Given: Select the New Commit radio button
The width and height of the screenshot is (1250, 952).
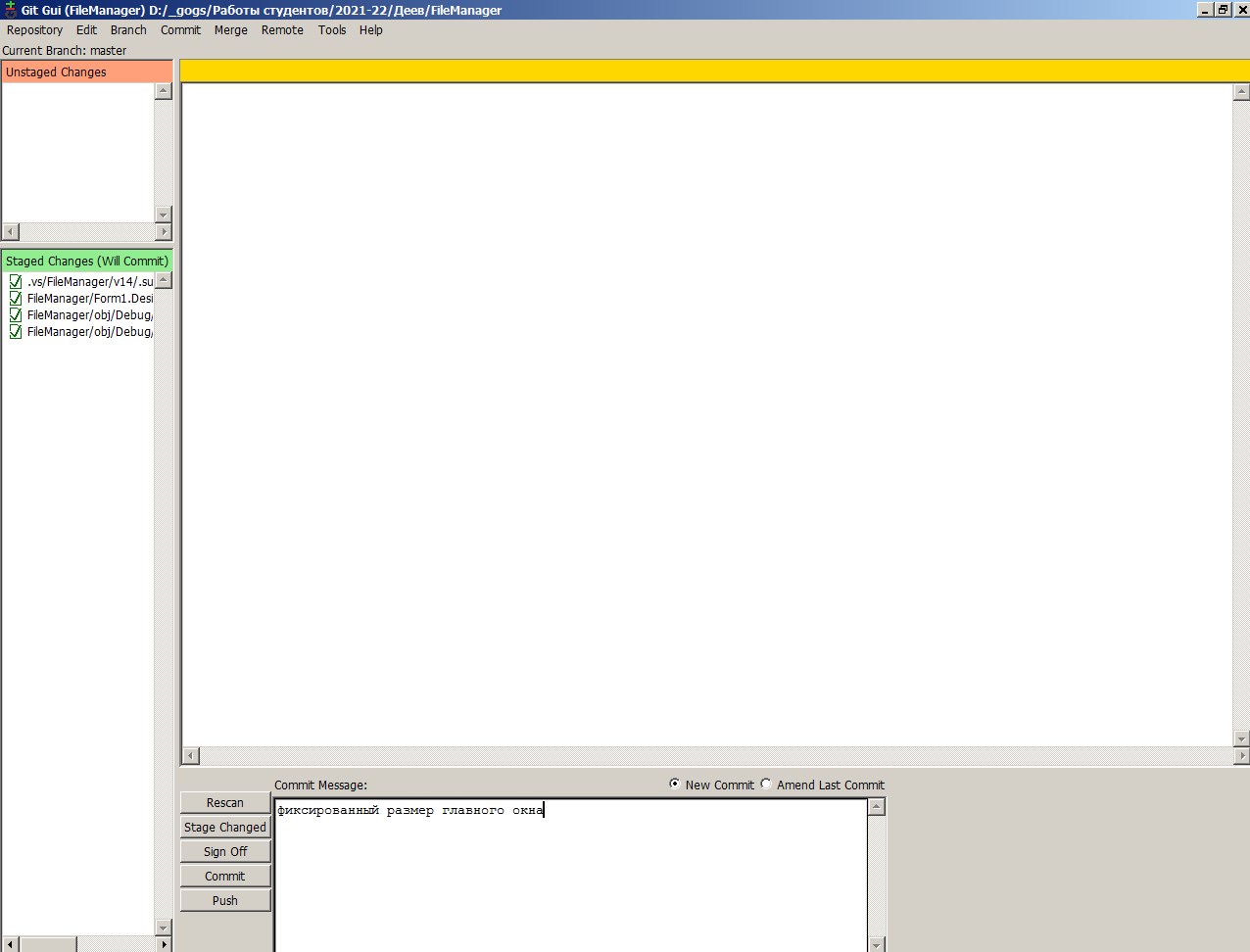Looking at the screenshot, I should [675, 785].
